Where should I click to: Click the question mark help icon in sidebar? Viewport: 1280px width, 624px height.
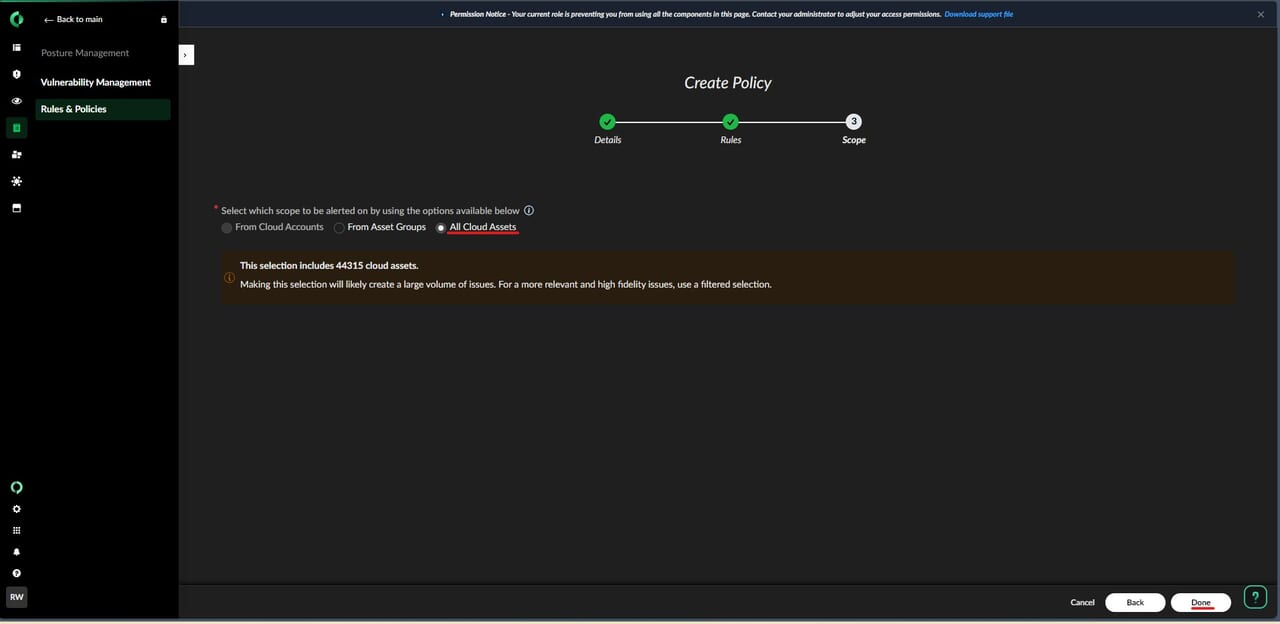(16, 573)
